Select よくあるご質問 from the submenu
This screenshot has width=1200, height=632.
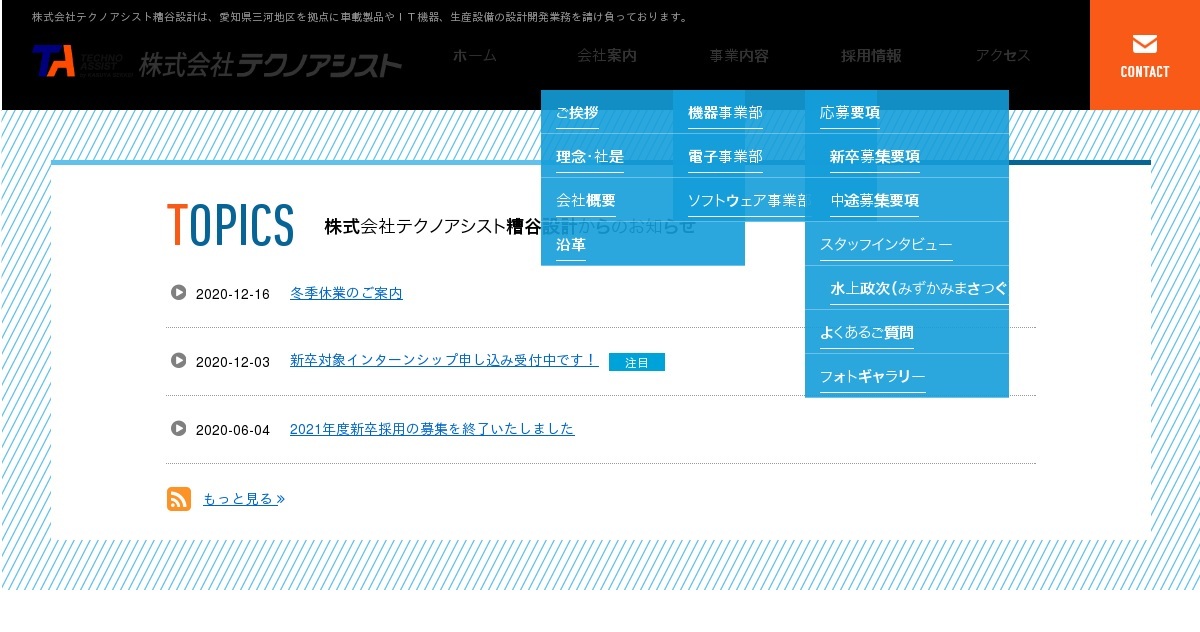tap(866, 332)
